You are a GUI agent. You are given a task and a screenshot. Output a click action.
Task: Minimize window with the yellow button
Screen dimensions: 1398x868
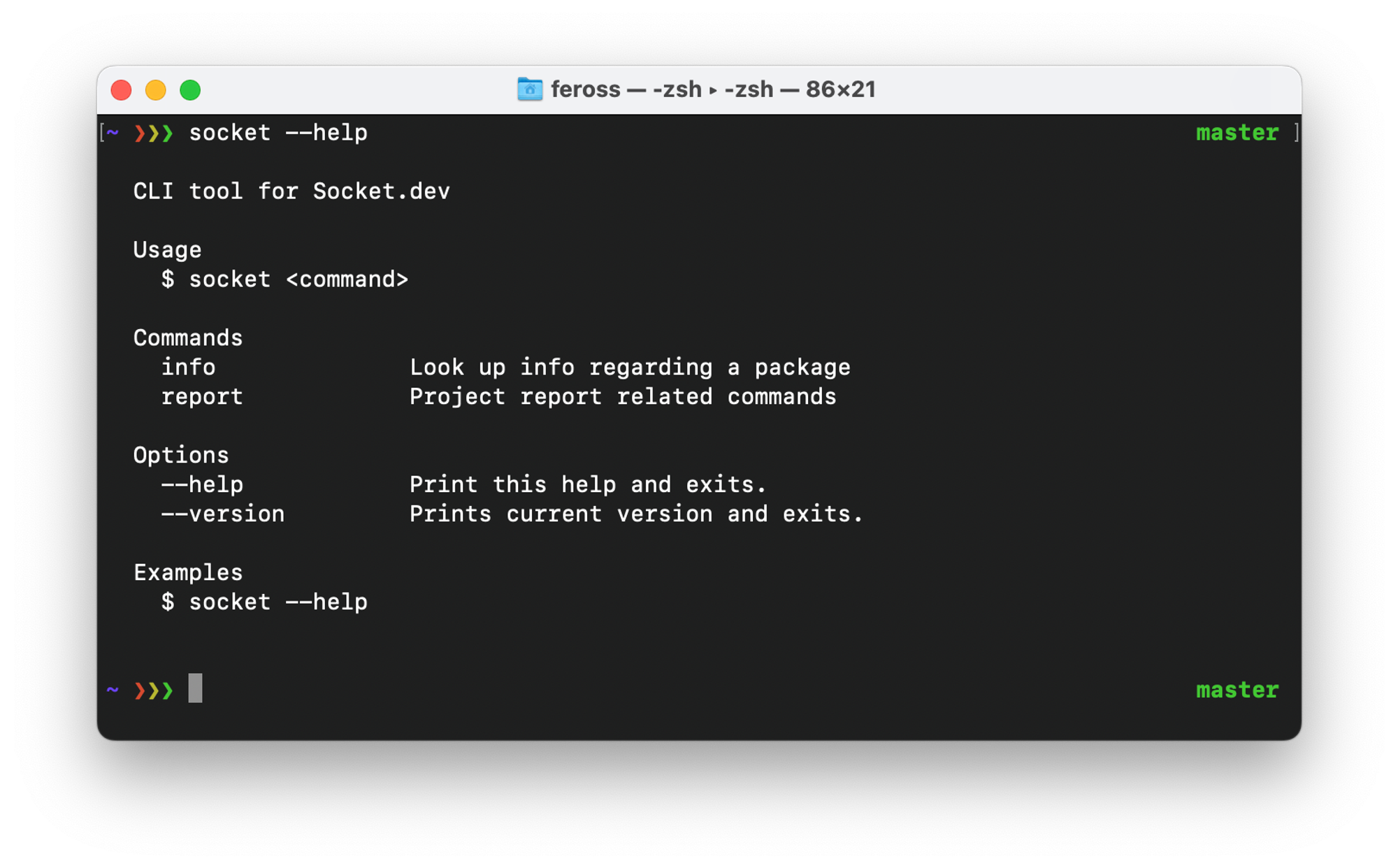click(155, 90)
